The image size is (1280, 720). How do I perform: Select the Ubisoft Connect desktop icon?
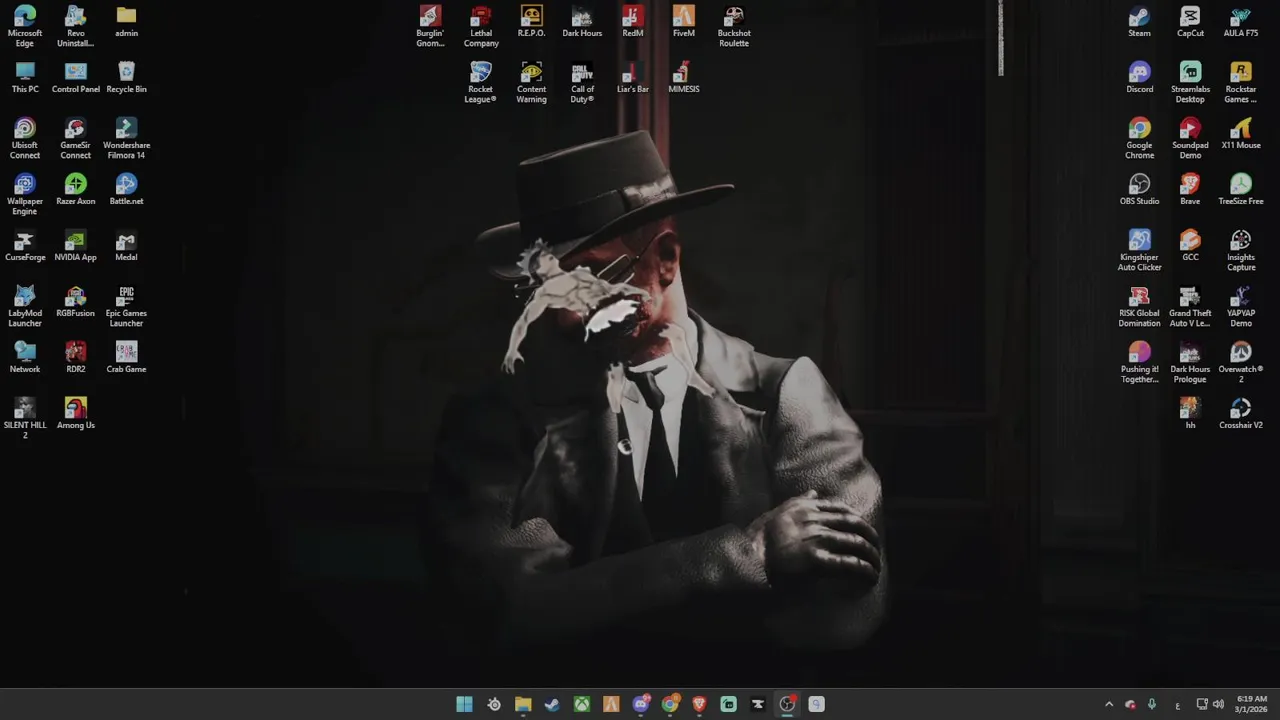(x=25, y=138)
